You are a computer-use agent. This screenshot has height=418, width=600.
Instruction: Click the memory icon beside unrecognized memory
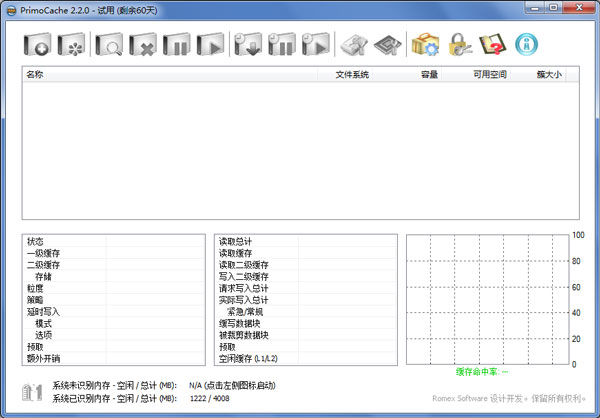tap(32, 392)
